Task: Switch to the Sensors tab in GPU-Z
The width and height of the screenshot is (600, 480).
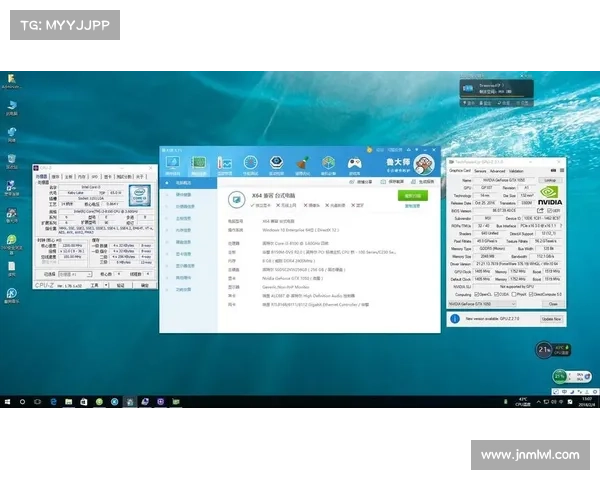Action: tap(480, 170)
